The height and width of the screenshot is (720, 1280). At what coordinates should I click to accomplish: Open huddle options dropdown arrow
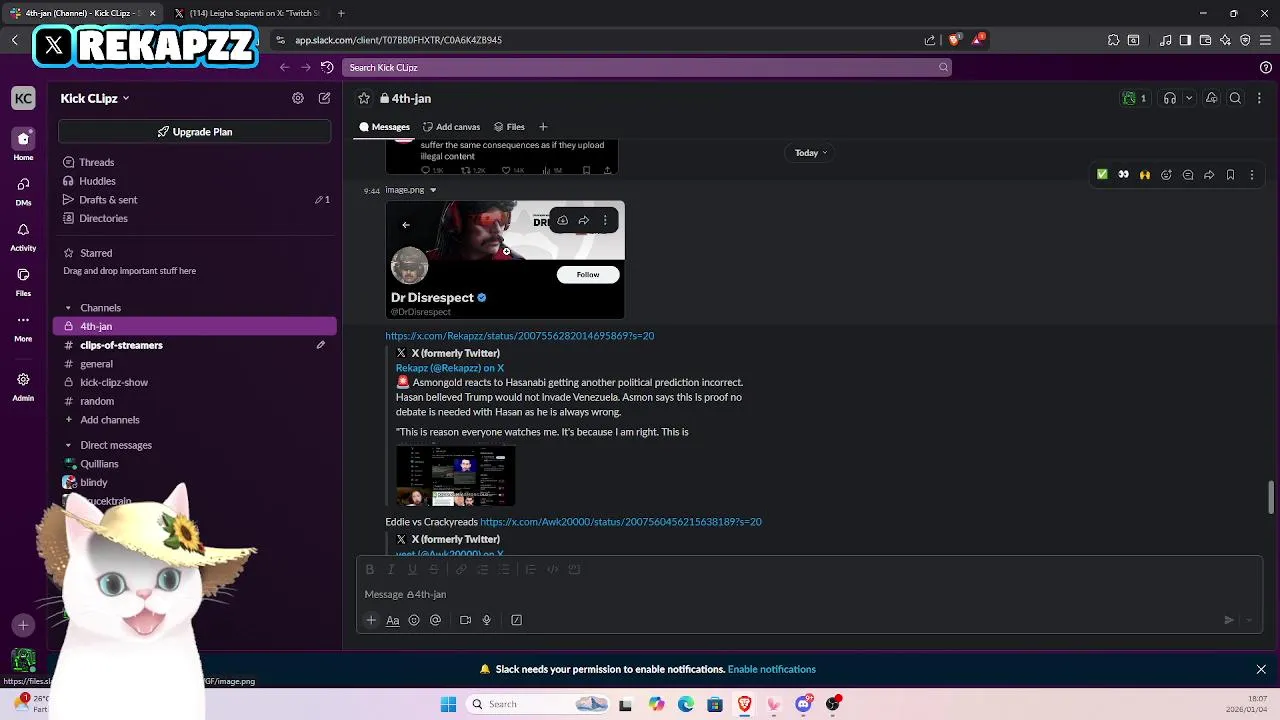(1189, 98)
